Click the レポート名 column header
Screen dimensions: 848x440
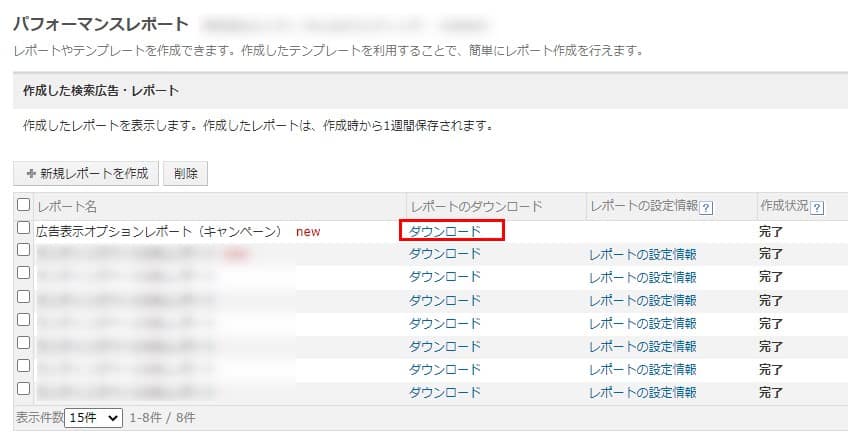[67, 206]
